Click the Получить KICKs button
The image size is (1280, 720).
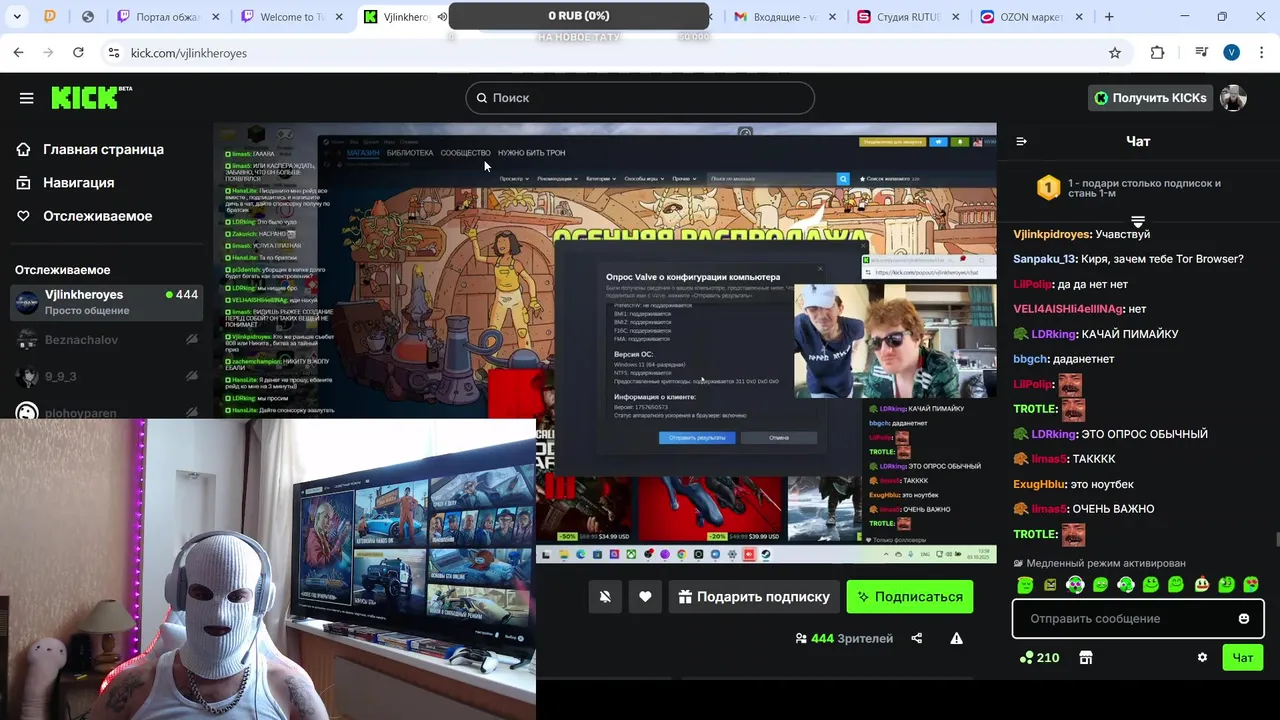tap(1150, 98)
